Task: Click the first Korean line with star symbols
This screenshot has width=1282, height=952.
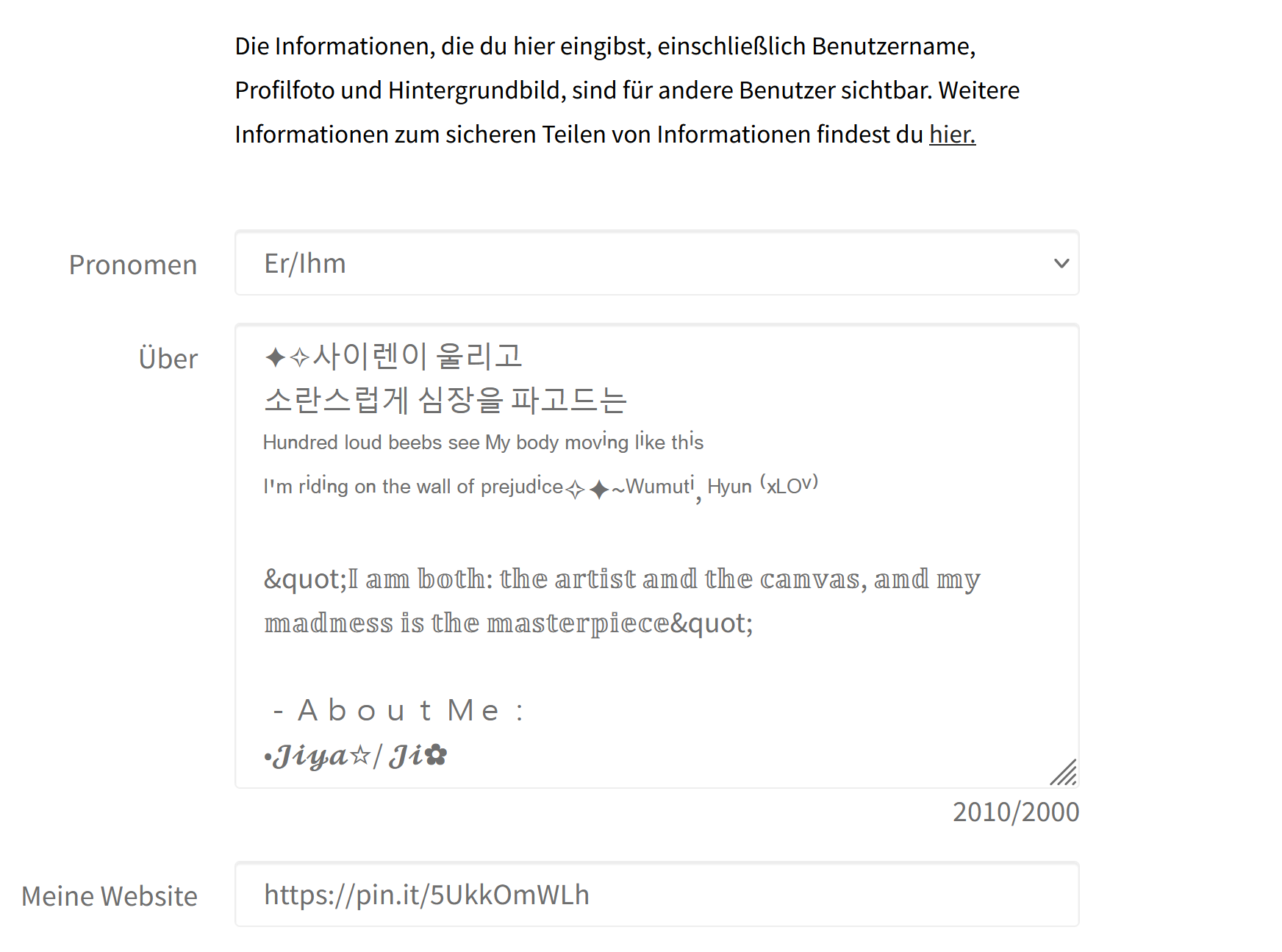Action: click(393, 356)
